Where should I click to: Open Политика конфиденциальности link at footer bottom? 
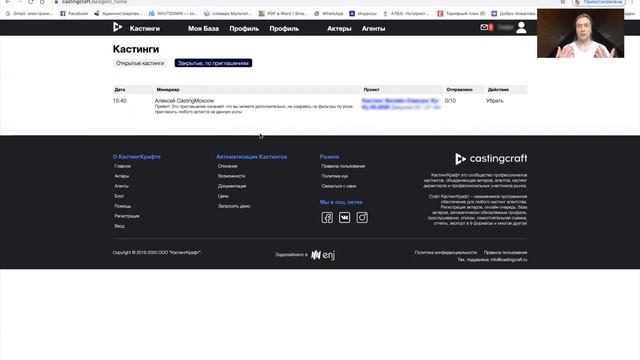[446, 253]
